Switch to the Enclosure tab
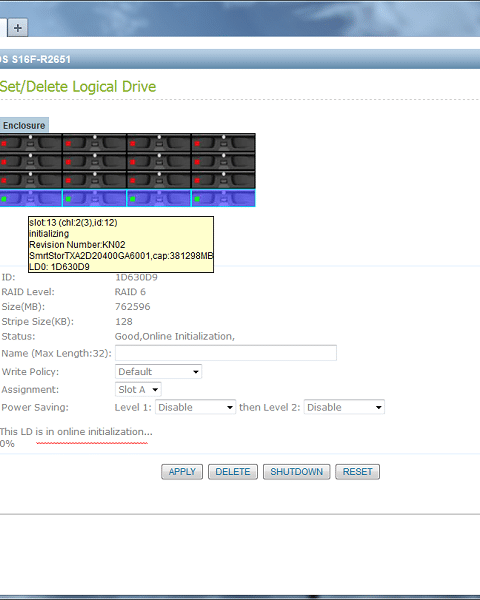Viewport: 480px width, 600px height. tap(24, 125)
